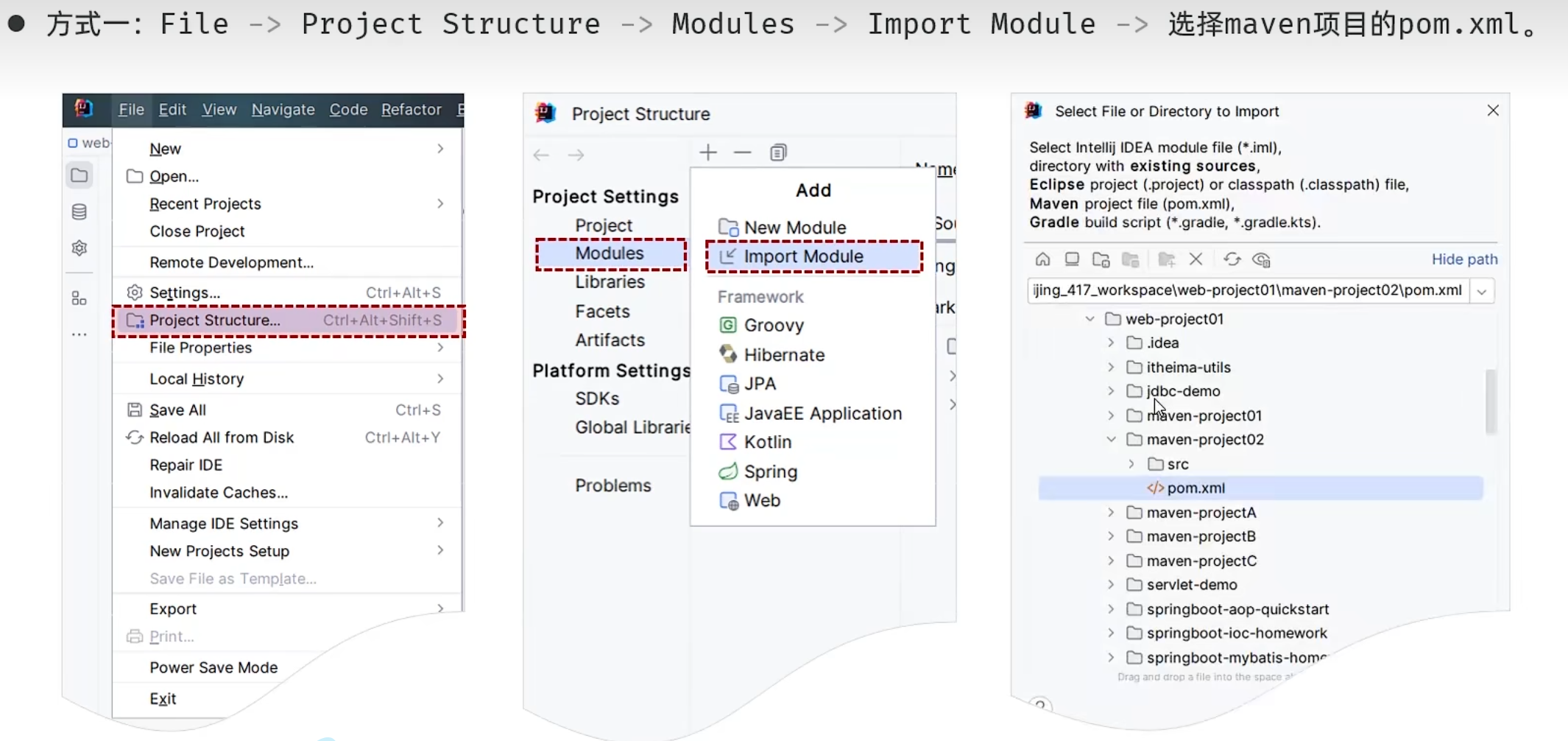Click the Project directory icon in import dialog

pyautogui.click(x=1101, y=259)
